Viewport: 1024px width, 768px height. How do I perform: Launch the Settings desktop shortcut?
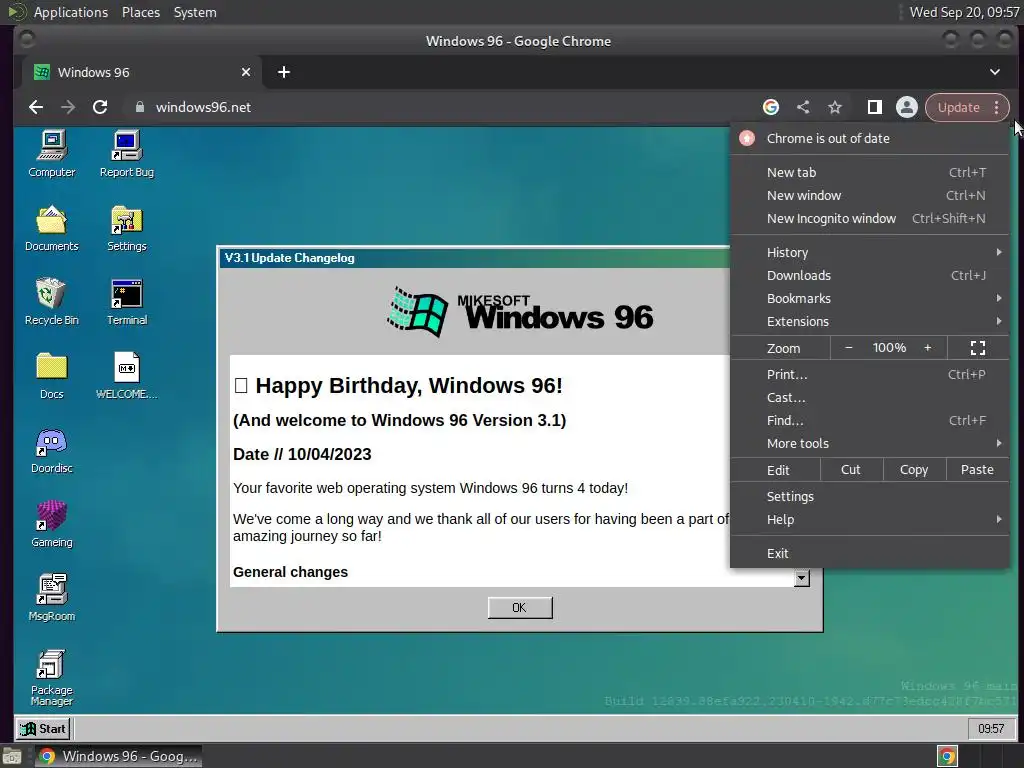127,228
